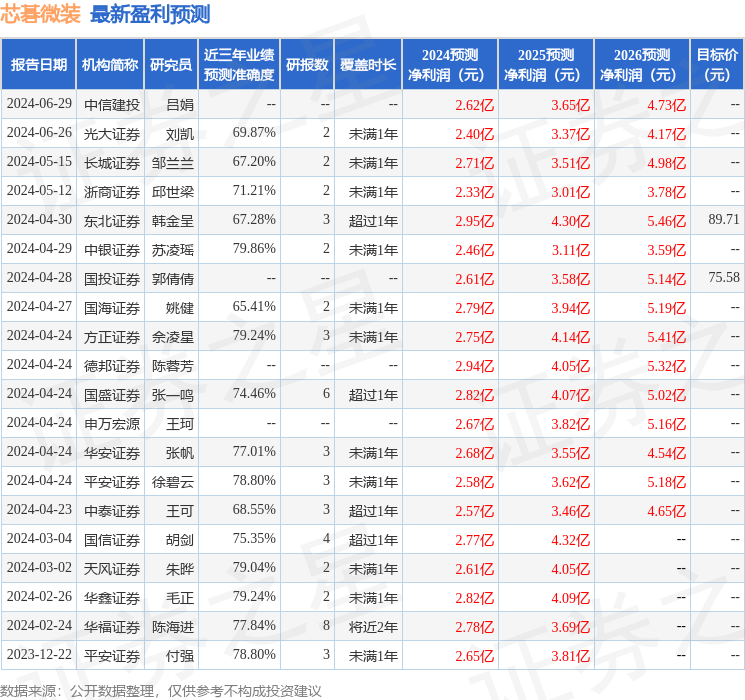Click researcher name 付强

coord(180,656)
